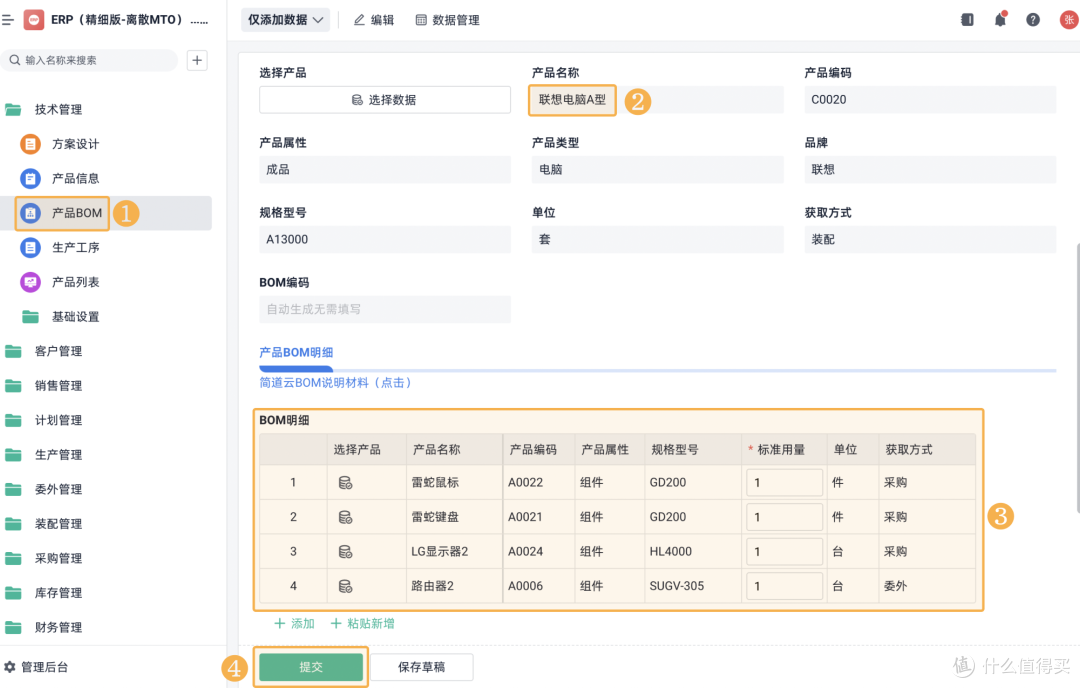
Task: Select the 产品BOM明细 tab
Action: click(x=296, y=353)
